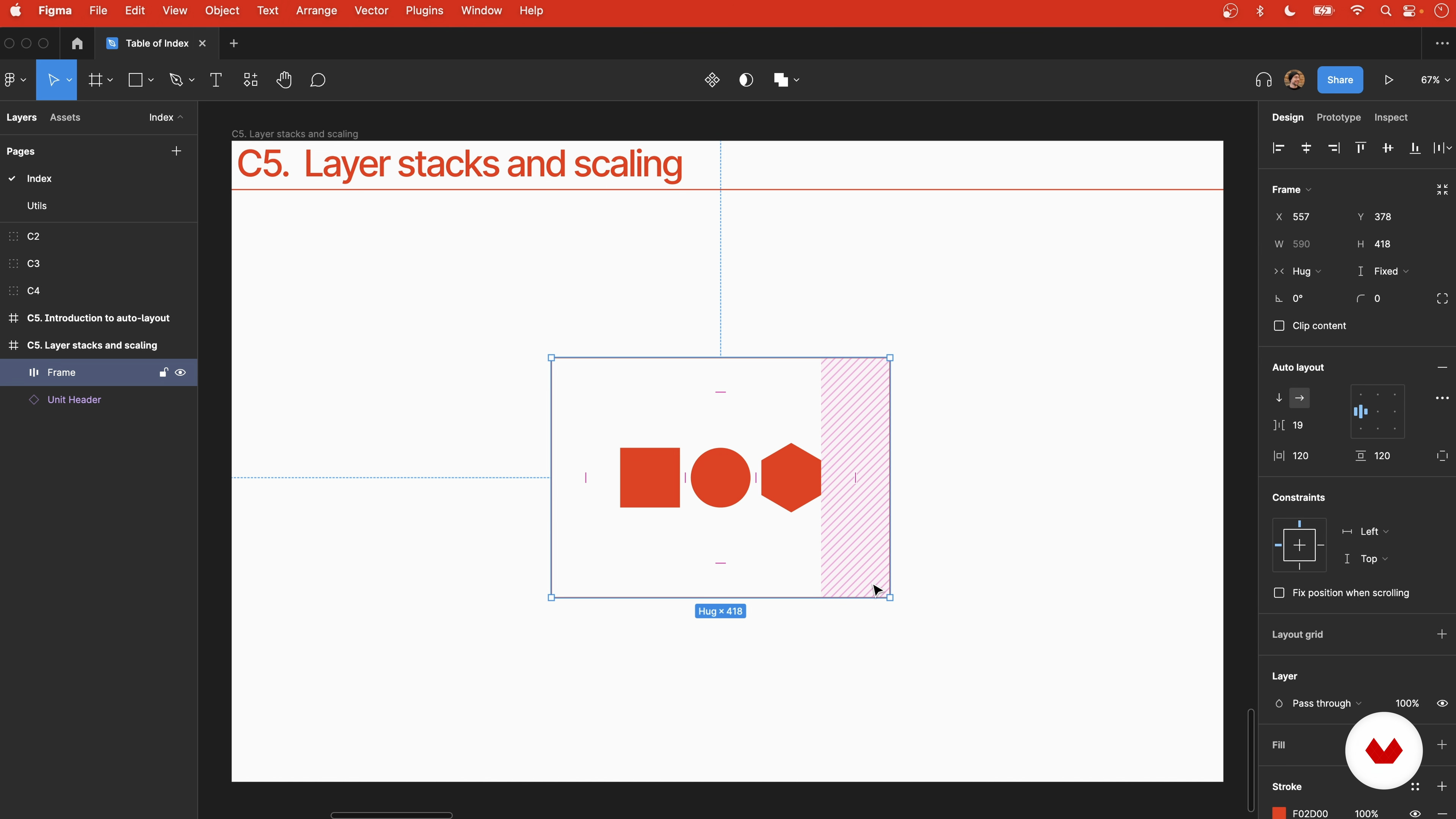The image size is (1456, 819).
Task: Click Align vertical centers icon
Action: tap(1388, 148)
